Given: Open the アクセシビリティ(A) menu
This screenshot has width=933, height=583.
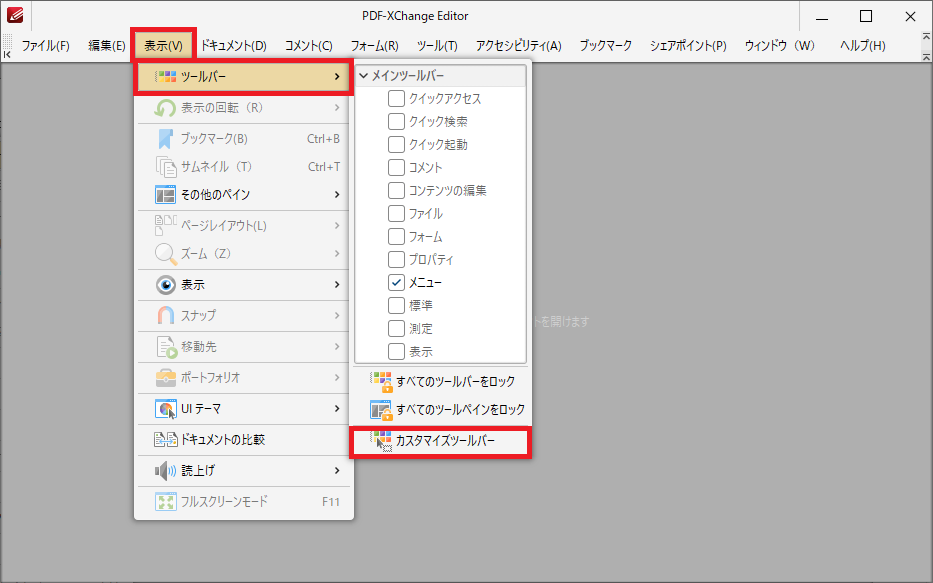Looking at the screenshot, I should point(518,46).
